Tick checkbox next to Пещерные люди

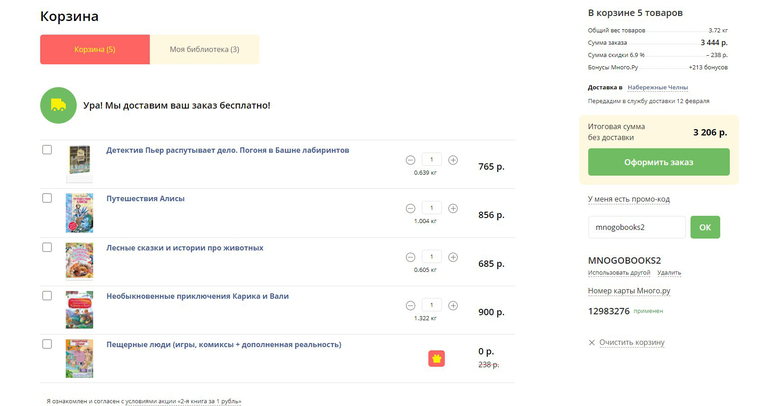point(47,344)
